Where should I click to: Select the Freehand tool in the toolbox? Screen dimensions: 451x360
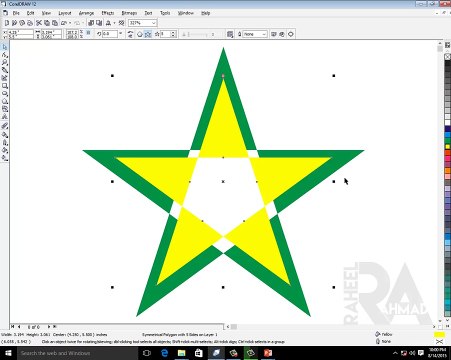click(5, 70)
